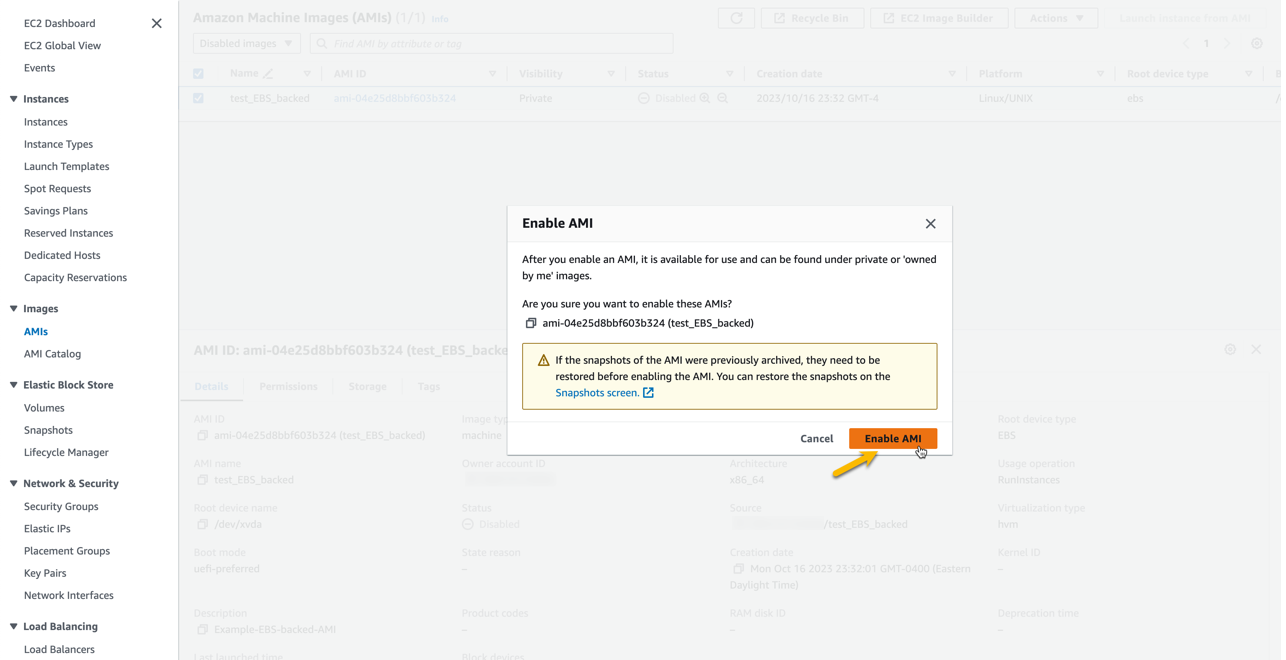Switch to the Storage tab
Viewport: 1286px width, 660px height.
(x=367, y=385)
